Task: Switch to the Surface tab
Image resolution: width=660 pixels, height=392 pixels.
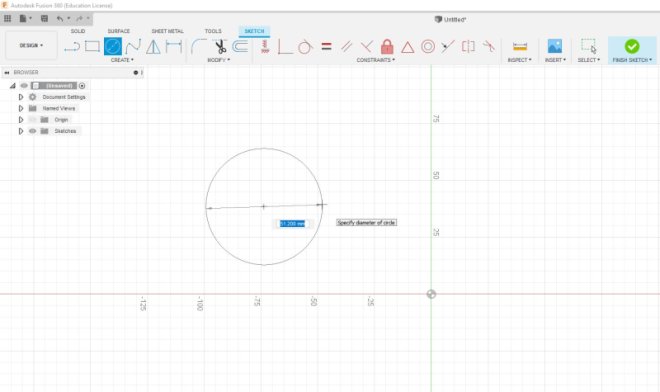Action: [x=119, y=31]
